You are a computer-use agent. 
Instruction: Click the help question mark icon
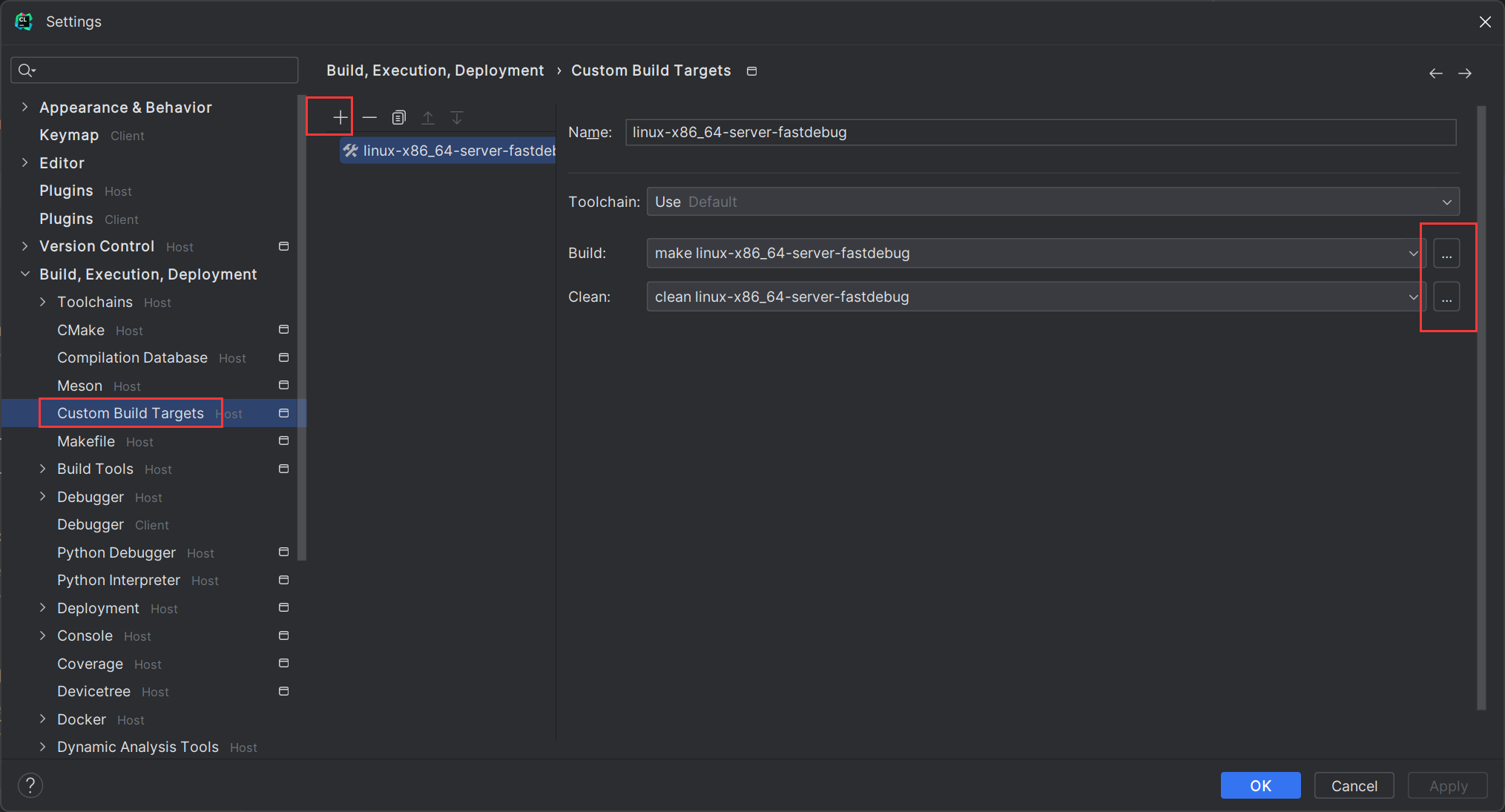tap(30, 785)
